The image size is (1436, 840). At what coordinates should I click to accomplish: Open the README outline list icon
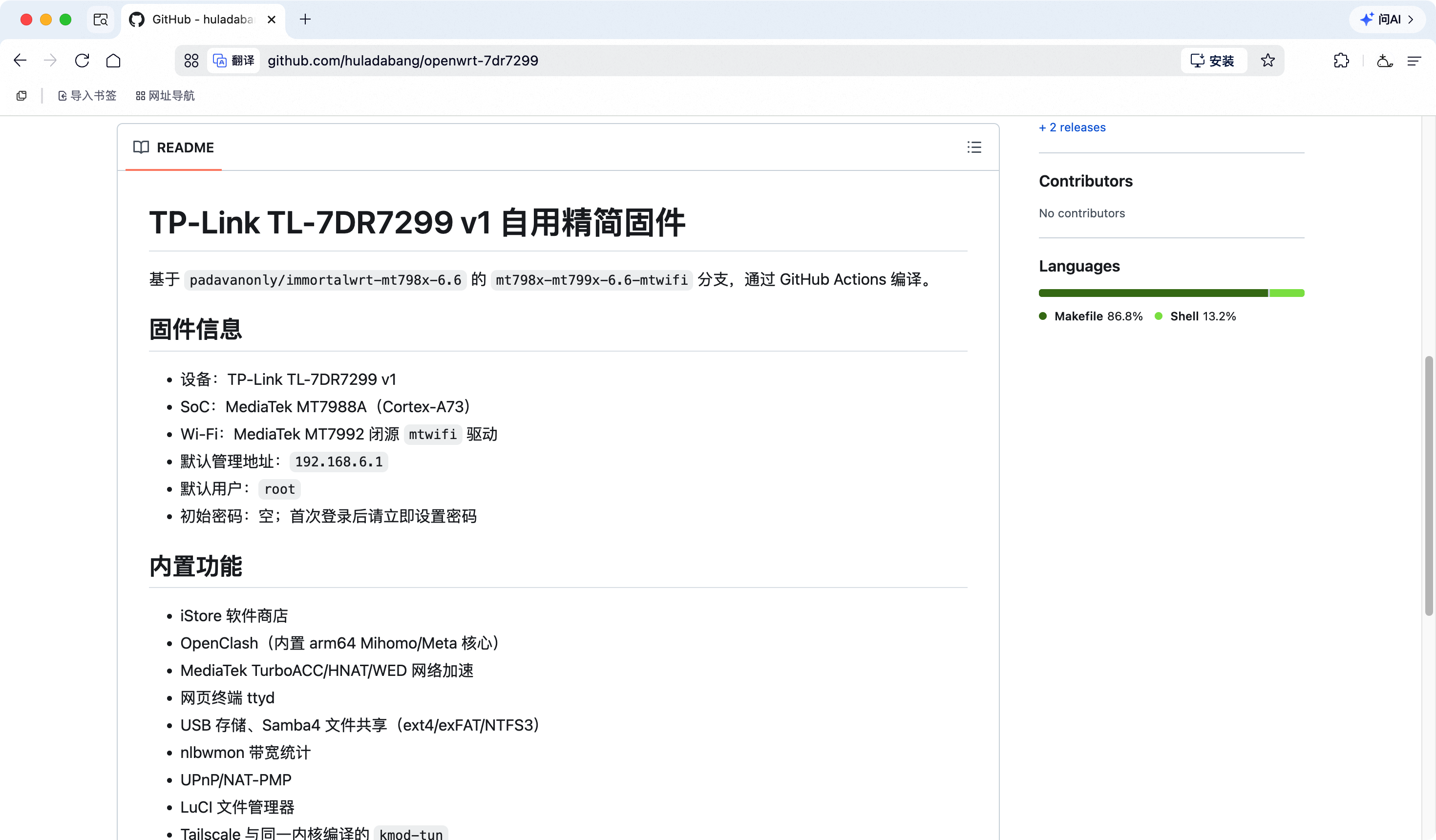(974, 147)
